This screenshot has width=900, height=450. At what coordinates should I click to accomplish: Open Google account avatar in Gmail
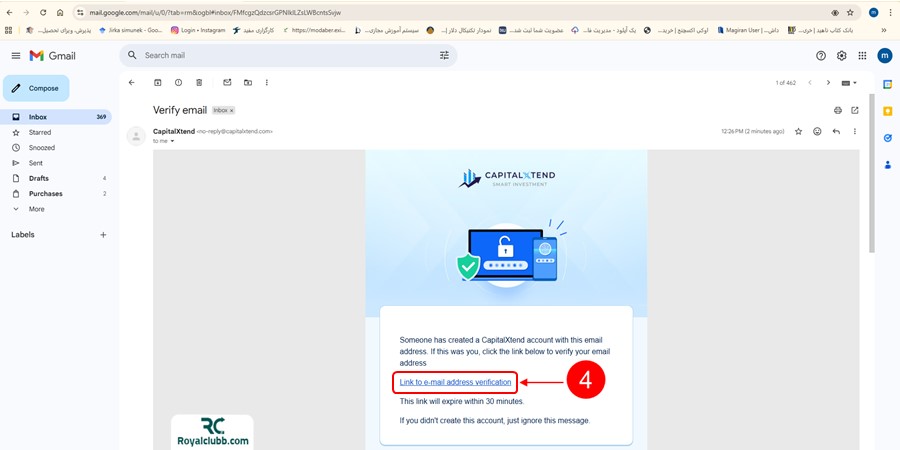[x=885, y=56]
